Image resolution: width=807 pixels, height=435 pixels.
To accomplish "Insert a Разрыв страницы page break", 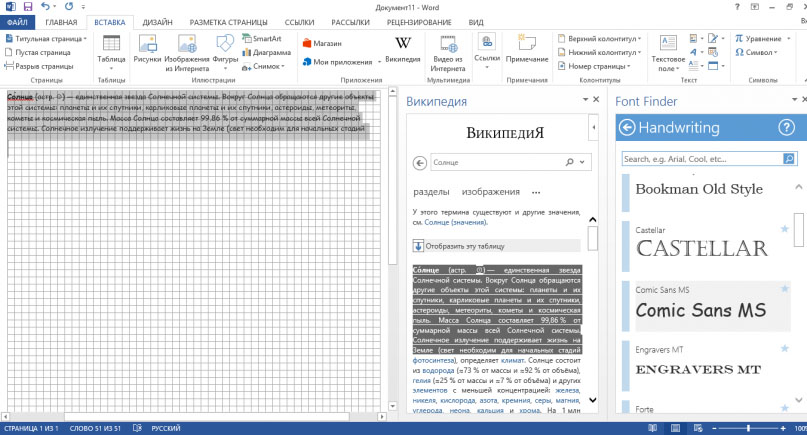I will pyautogui.click(x=39, y=66).
